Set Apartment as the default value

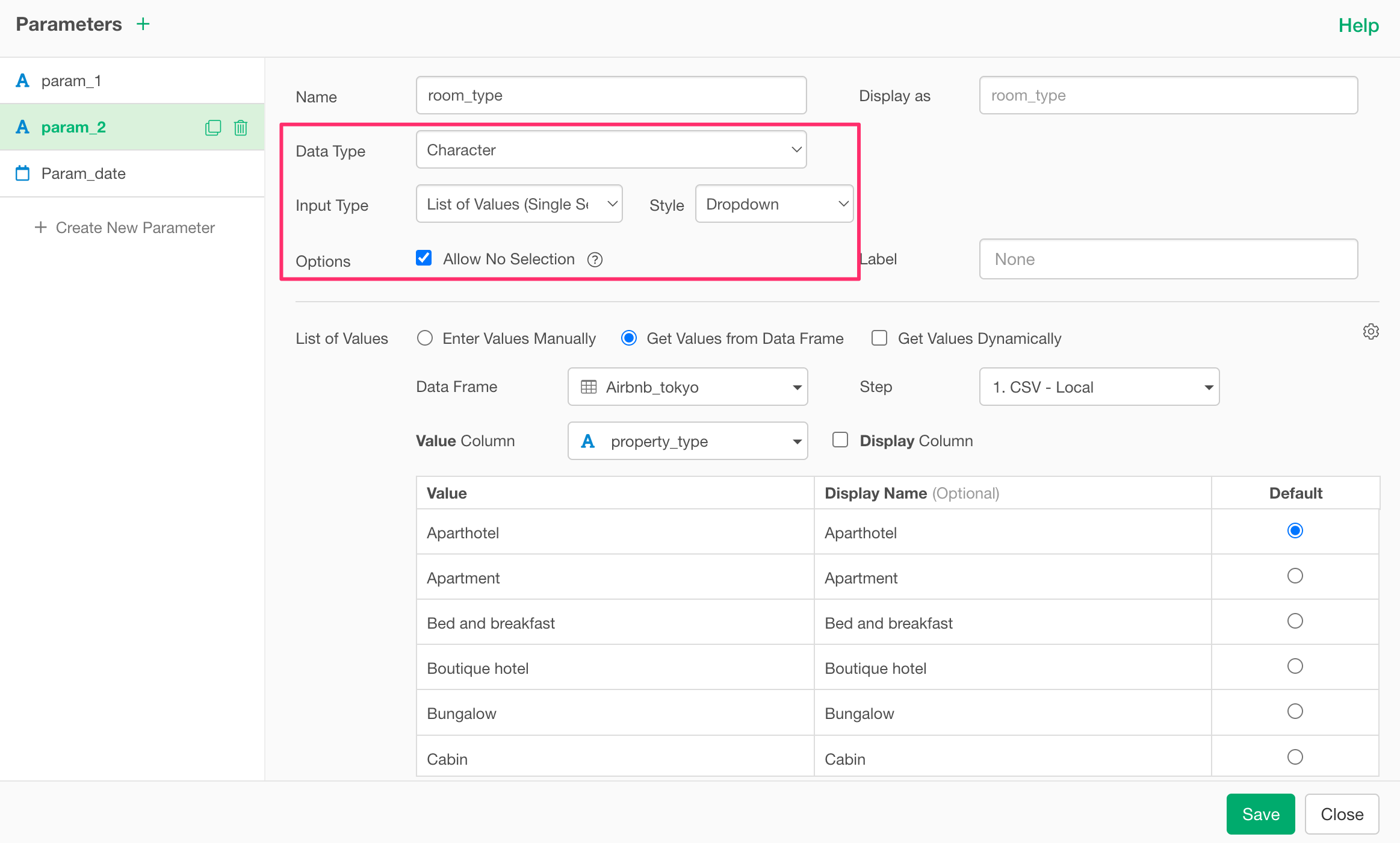(1295, 576)
